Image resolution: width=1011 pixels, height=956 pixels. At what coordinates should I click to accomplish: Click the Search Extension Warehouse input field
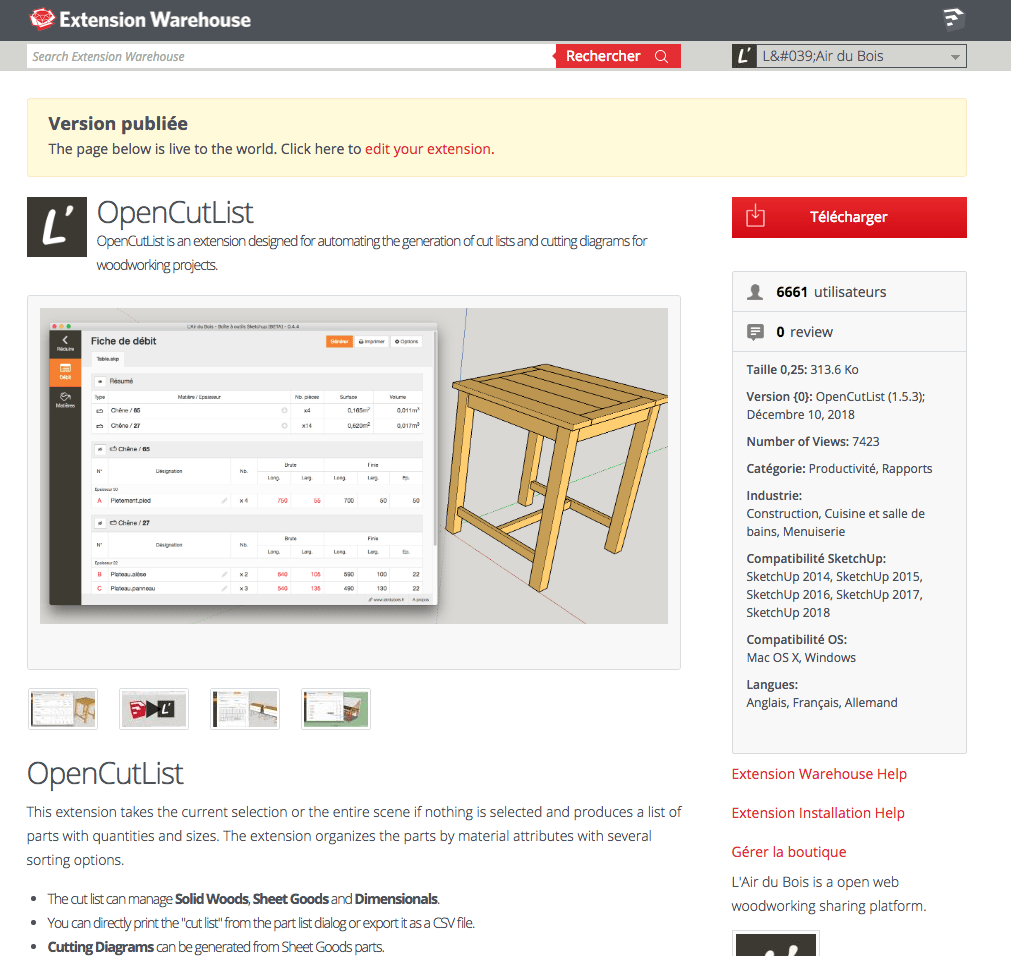coord(291,56)
